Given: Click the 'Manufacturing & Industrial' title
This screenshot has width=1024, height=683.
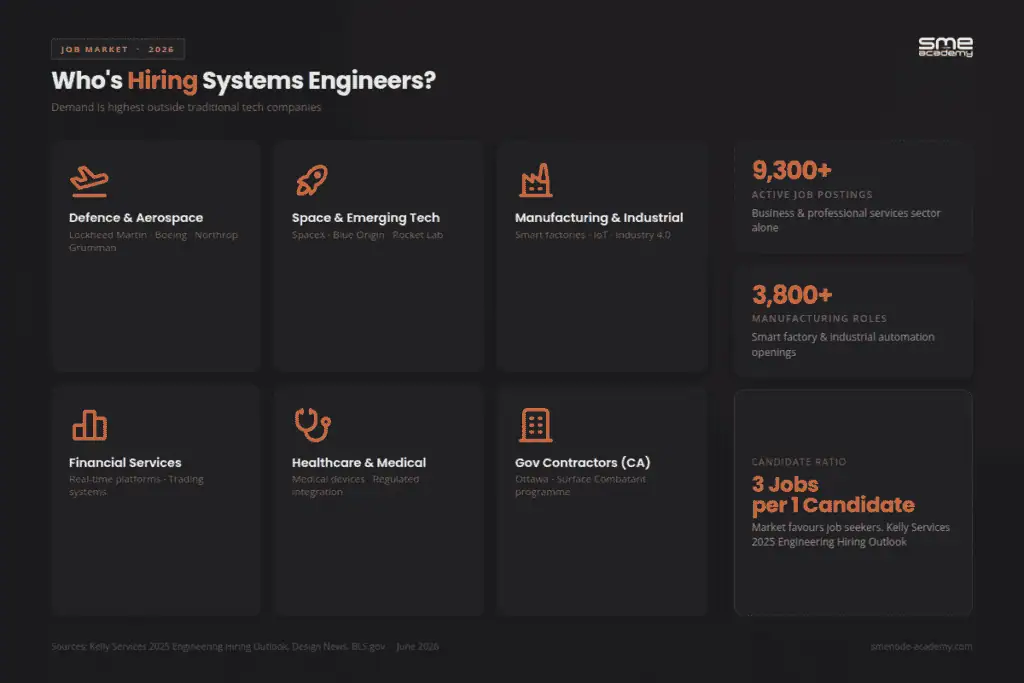Looking at the screenshot, I should click(599, 217).
